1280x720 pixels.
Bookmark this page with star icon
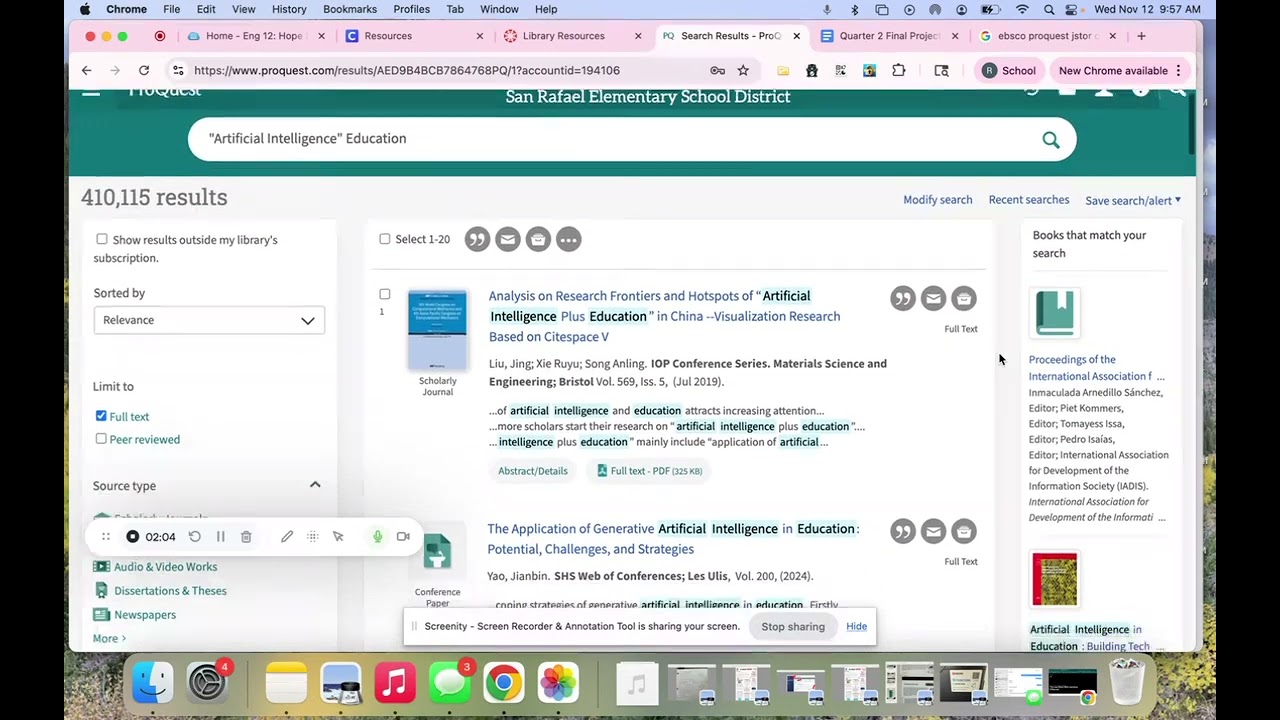tap(743, 70)
